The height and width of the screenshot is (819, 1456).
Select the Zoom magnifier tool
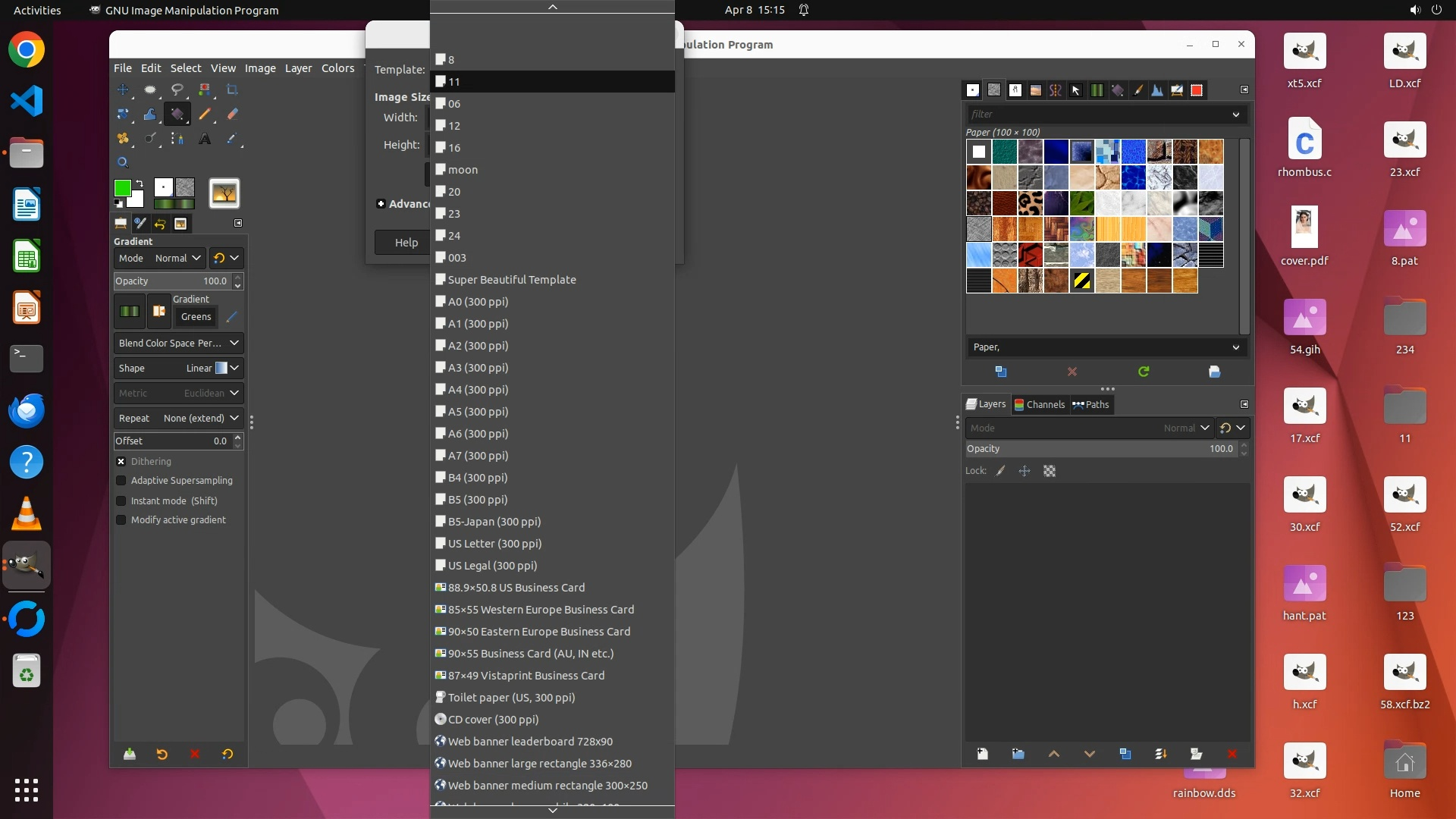(123, 162)
